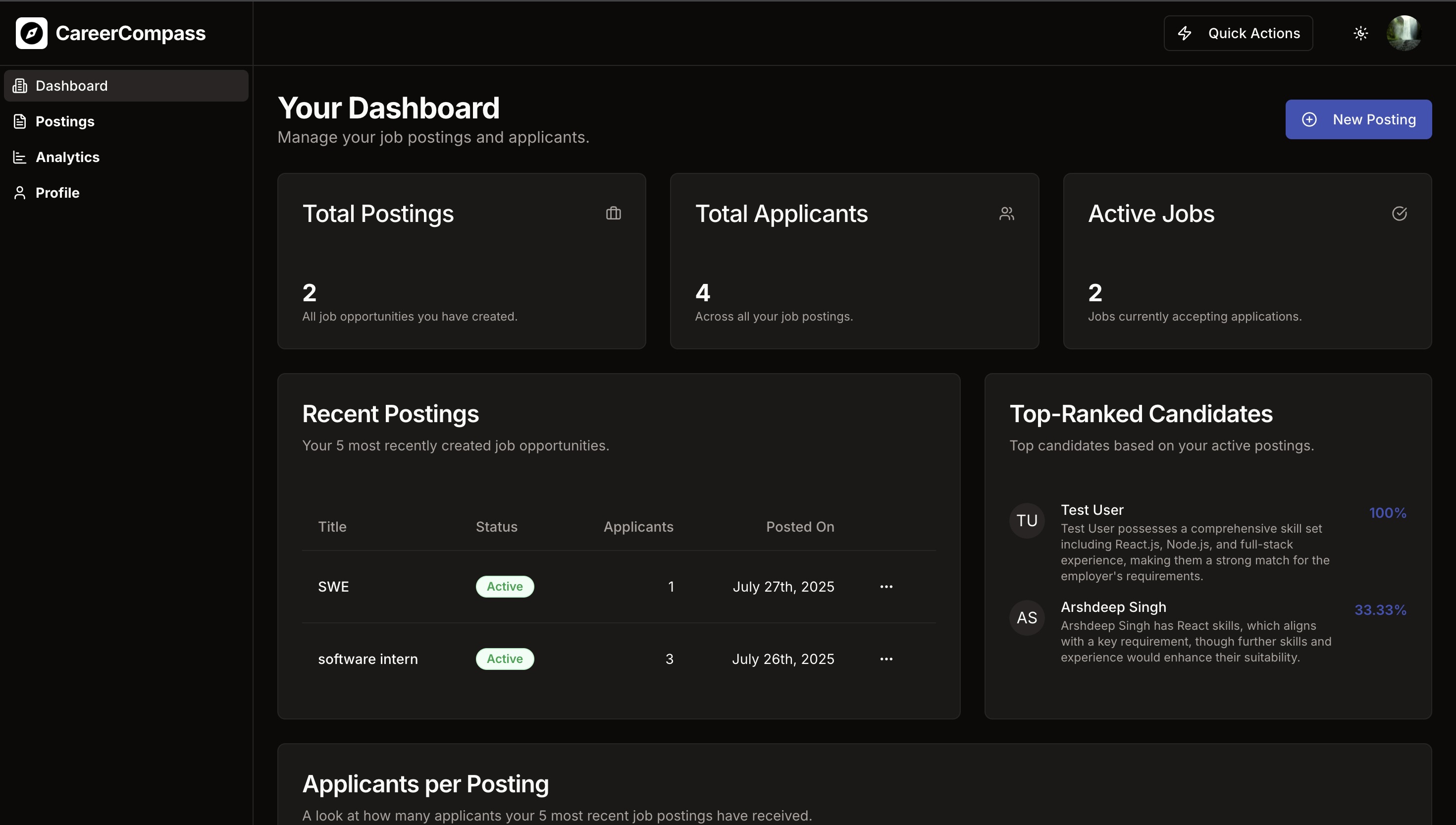Image resolution: width=1456 pixels, height=825 pixels.
Task: Click the briefcase icon on Total Postings
Action: (x=613, y=213)
